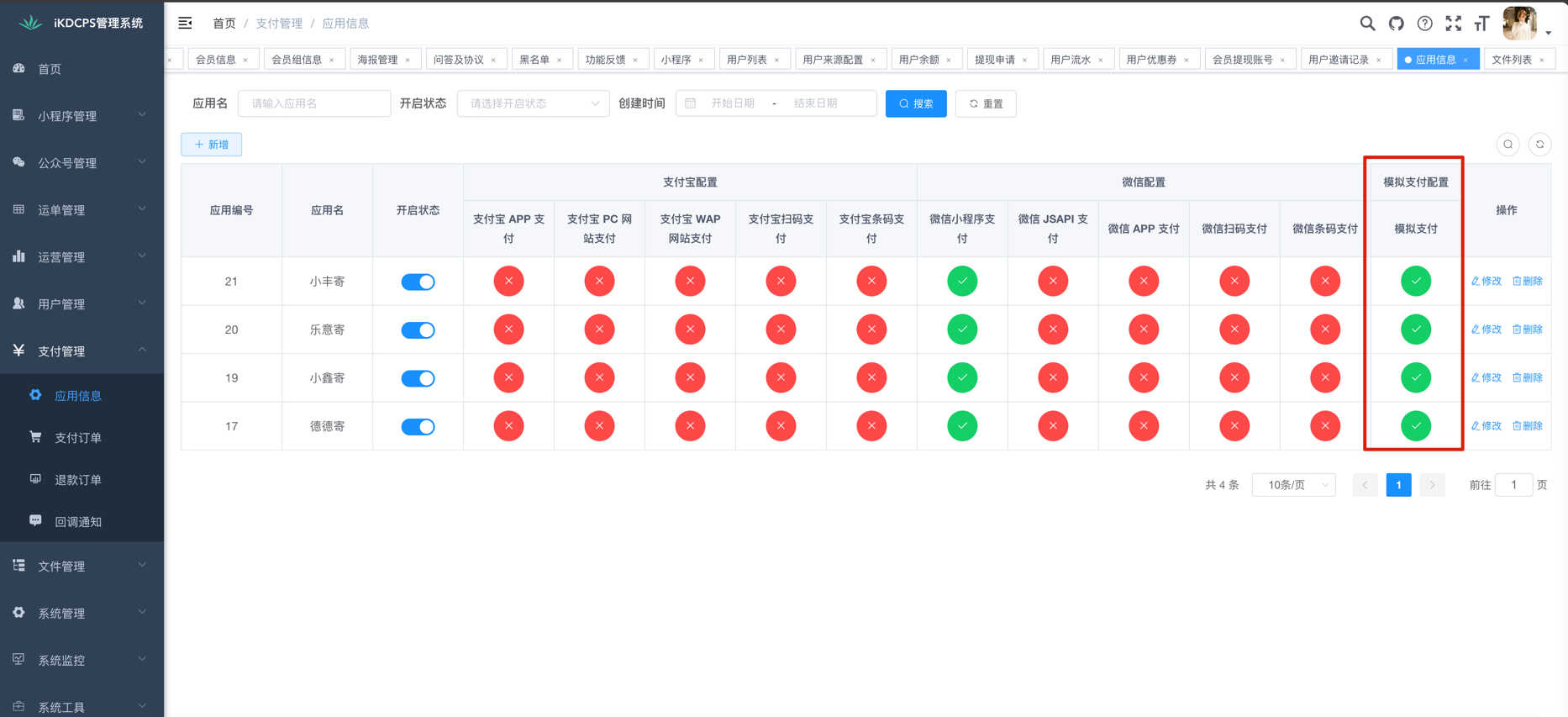Click mock payment status icon for 德德寄

coord(1416,426)
